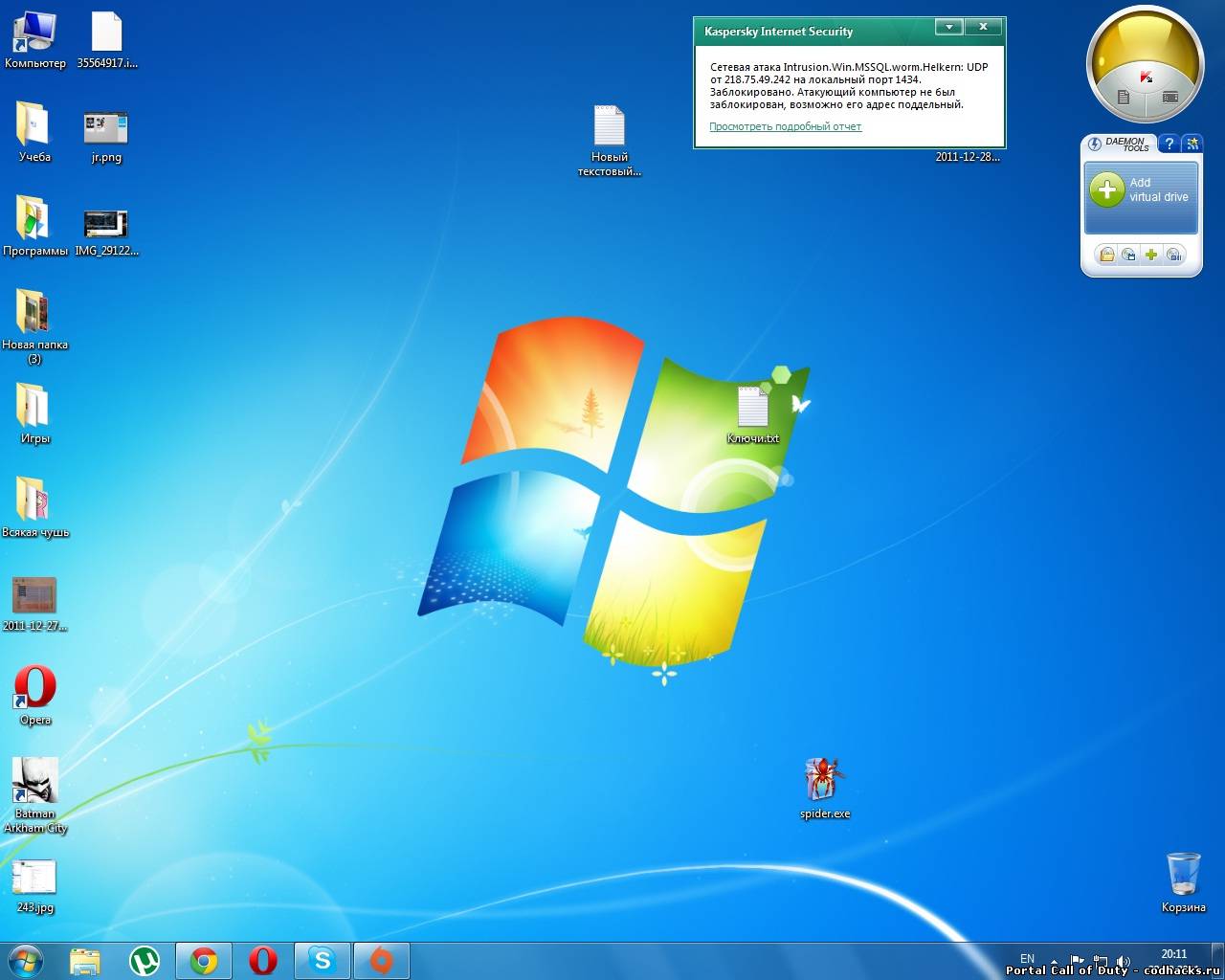Screen dimensions: 1225x980
Task: Open the network tray icon
Action: point(1101,960)
